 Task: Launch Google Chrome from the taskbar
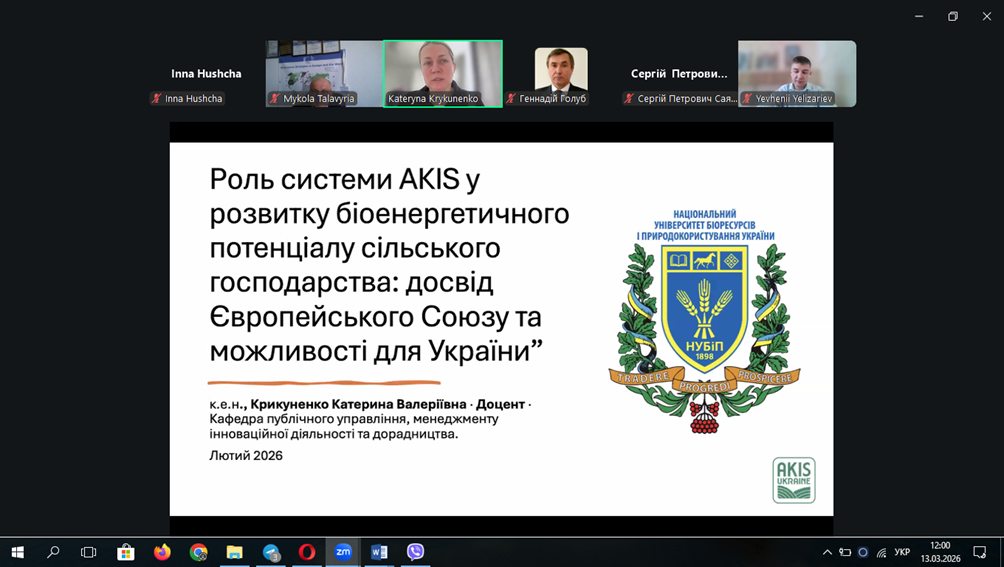click(198, 552)
